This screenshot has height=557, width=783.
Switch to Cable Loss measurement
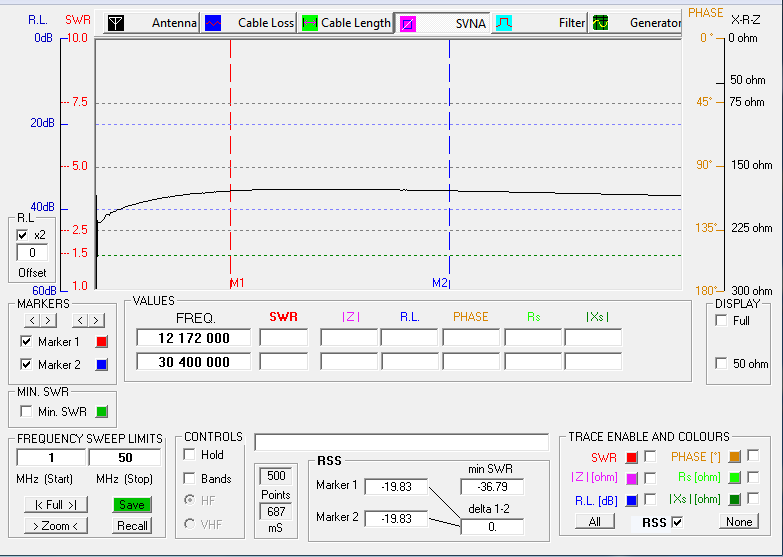coord(249,23)
